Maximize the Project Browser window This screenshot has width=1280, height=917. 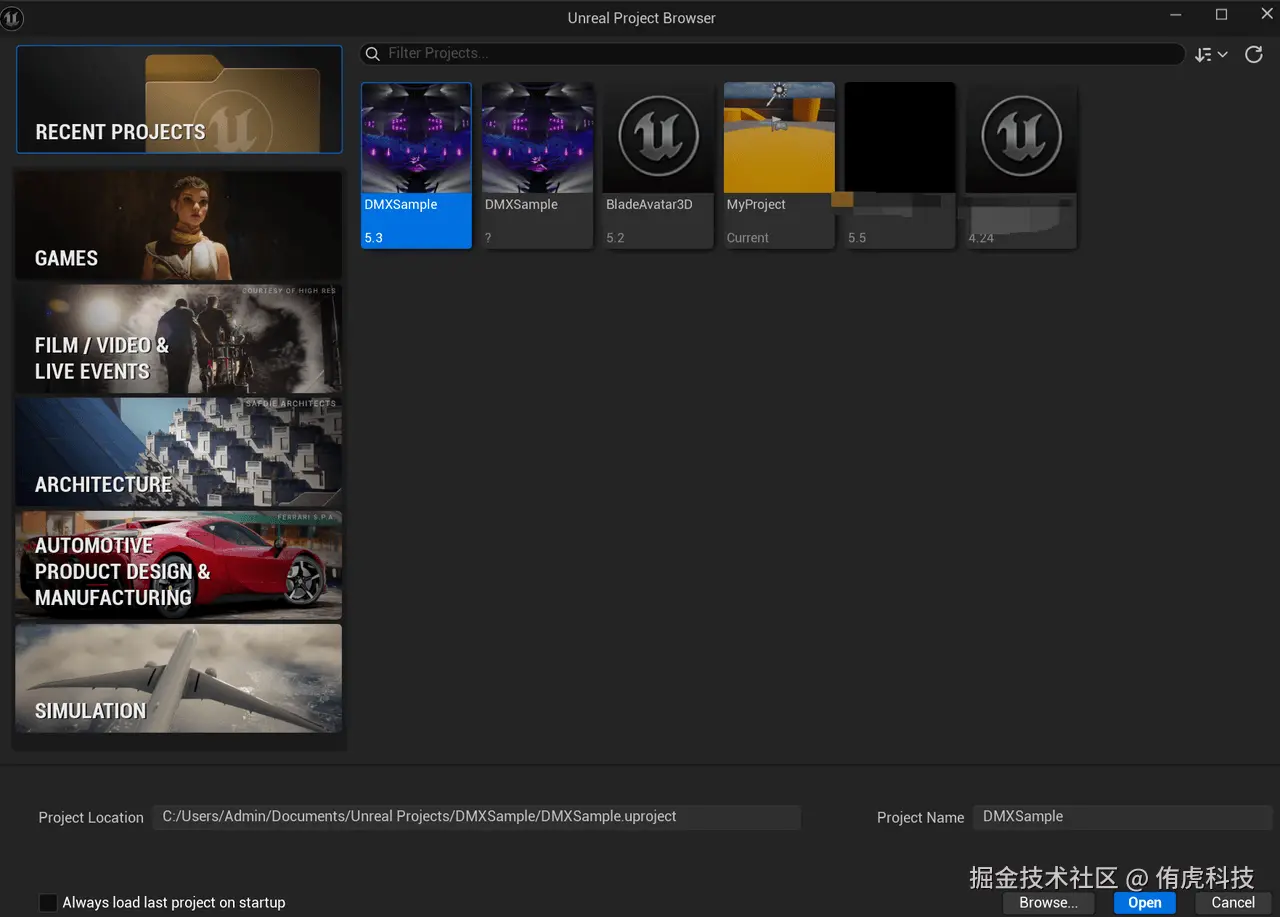point(1221,15)
